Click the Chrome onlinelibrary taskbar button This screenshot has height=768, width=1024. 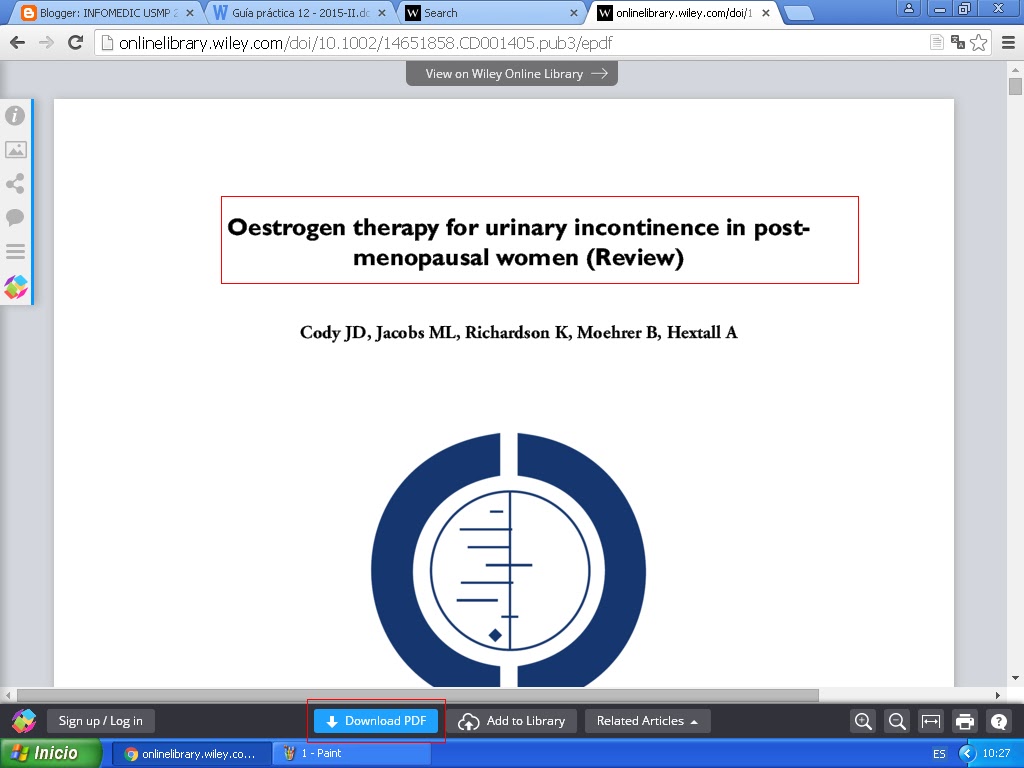click(191, 754)
